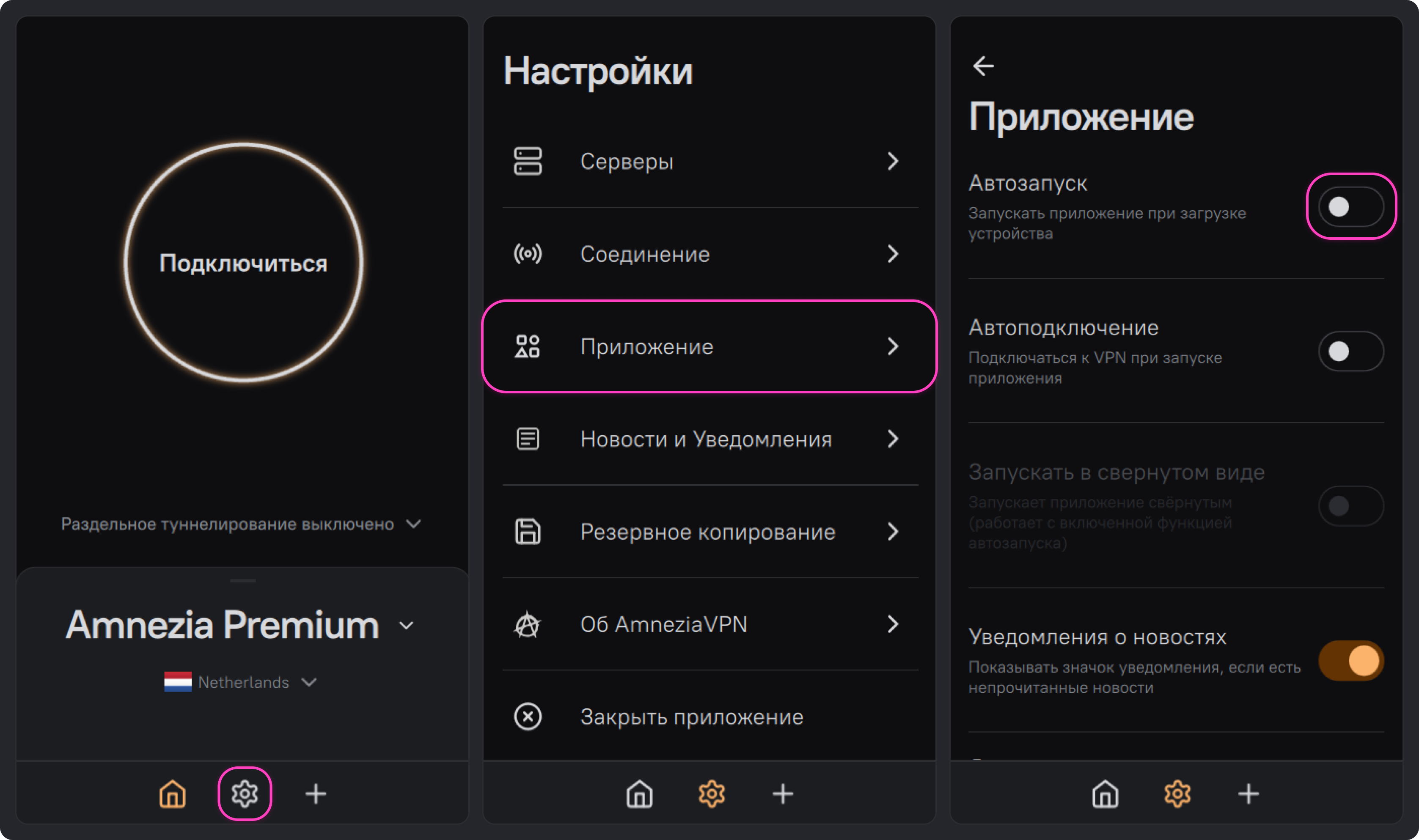1419x840 pixels.
Task: Tap the plus icon on the connect screen
Action: point(316,793)
